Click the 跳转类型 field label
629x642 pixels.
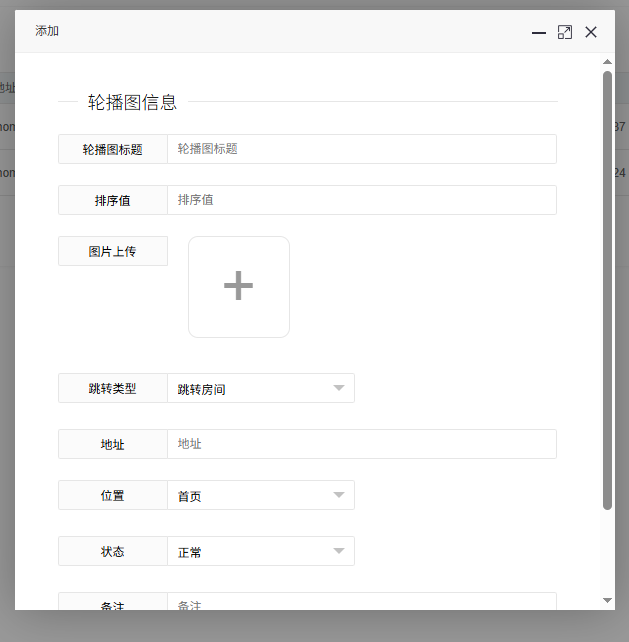tap(112, 388)
